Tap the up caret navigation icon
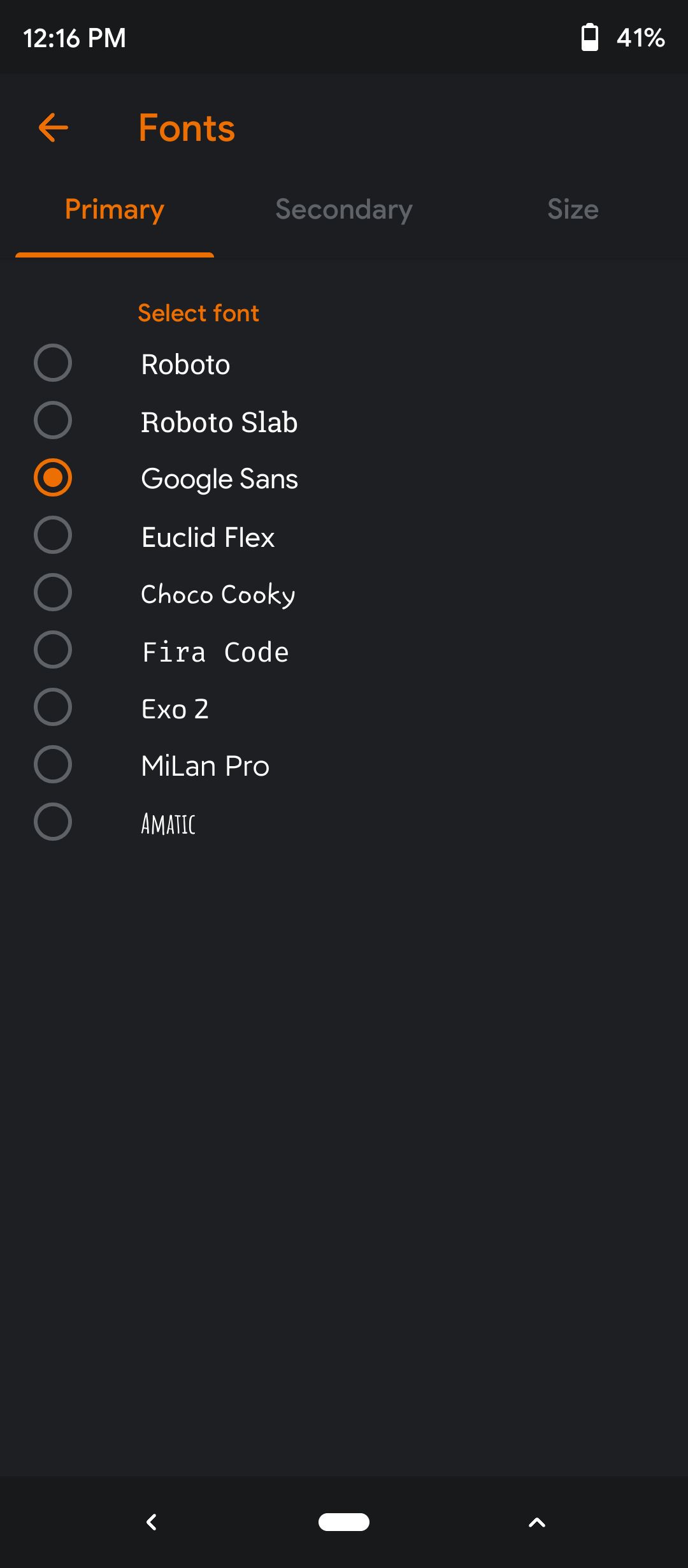 click(x=537, y=1522)
